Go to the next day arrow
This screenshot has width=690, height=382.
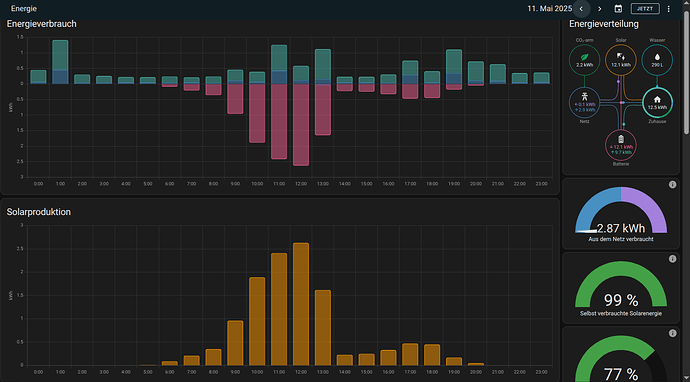tap(599, 9)
